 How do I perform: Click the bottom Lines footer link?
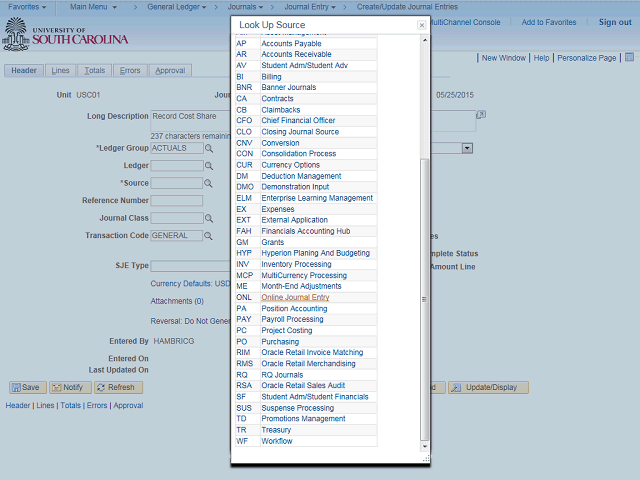(45, 405)
